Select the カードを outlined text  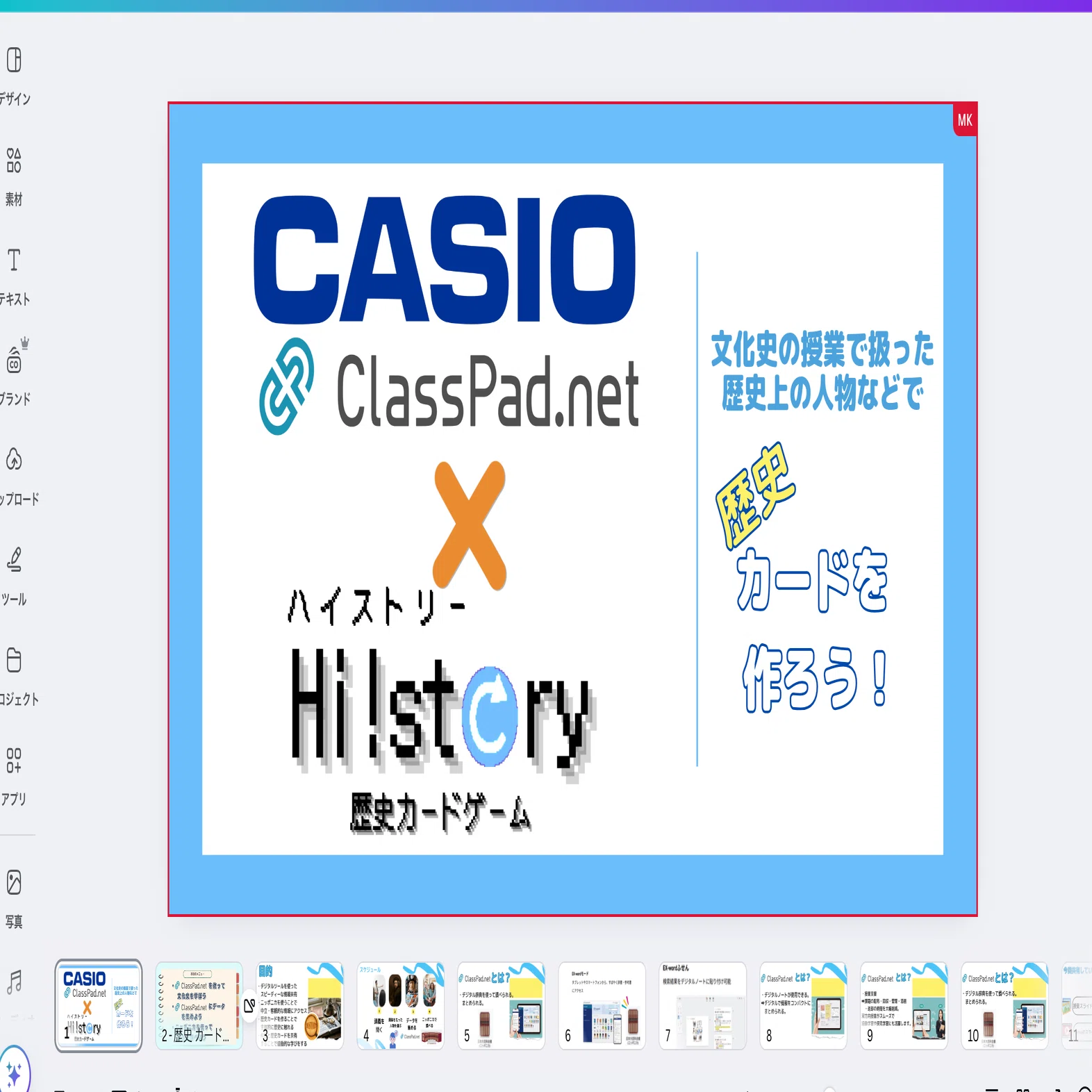click(x=811, y=580)
